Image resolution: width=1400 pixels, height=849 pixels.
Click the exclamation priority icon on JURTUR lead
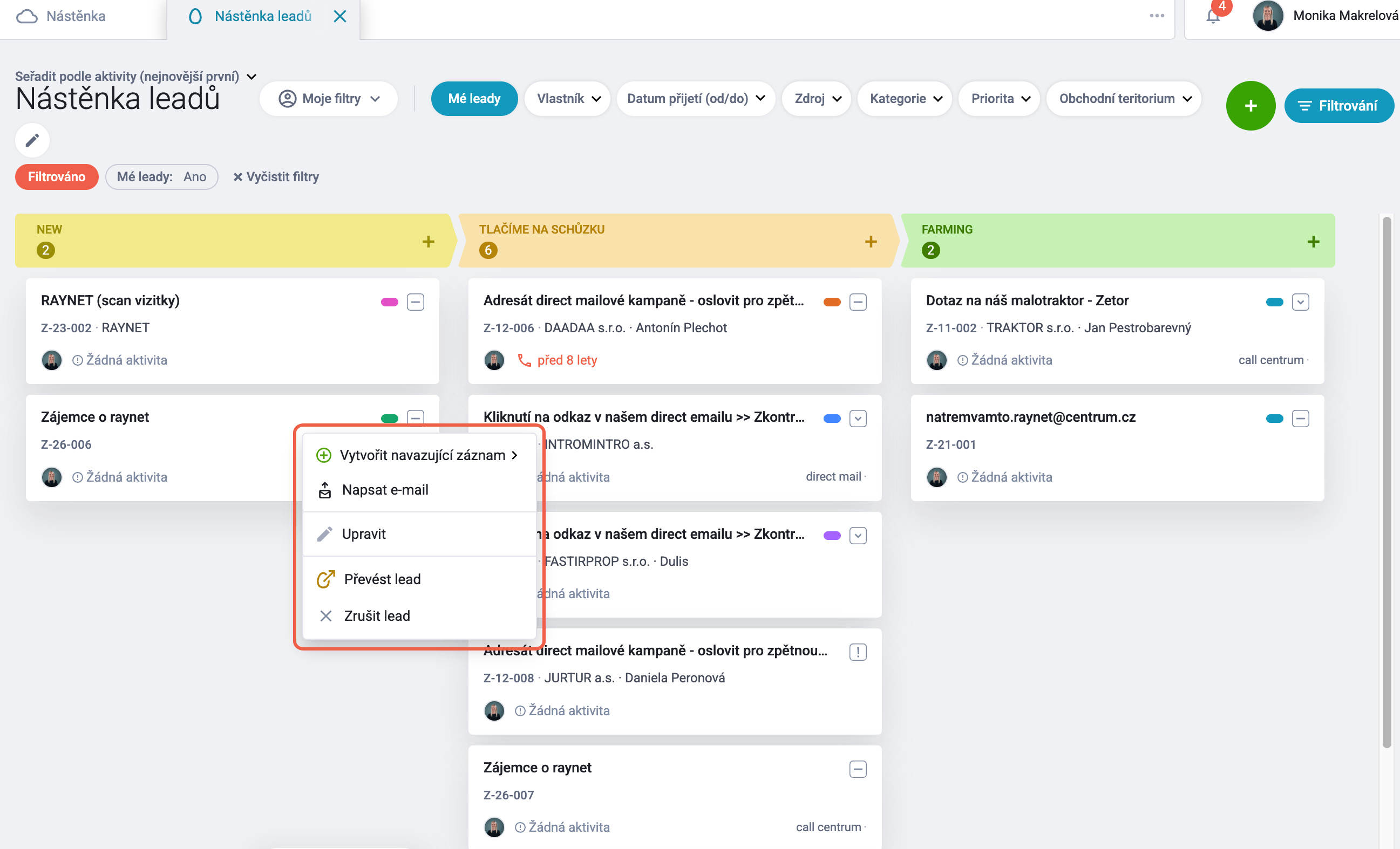point(858,652)
